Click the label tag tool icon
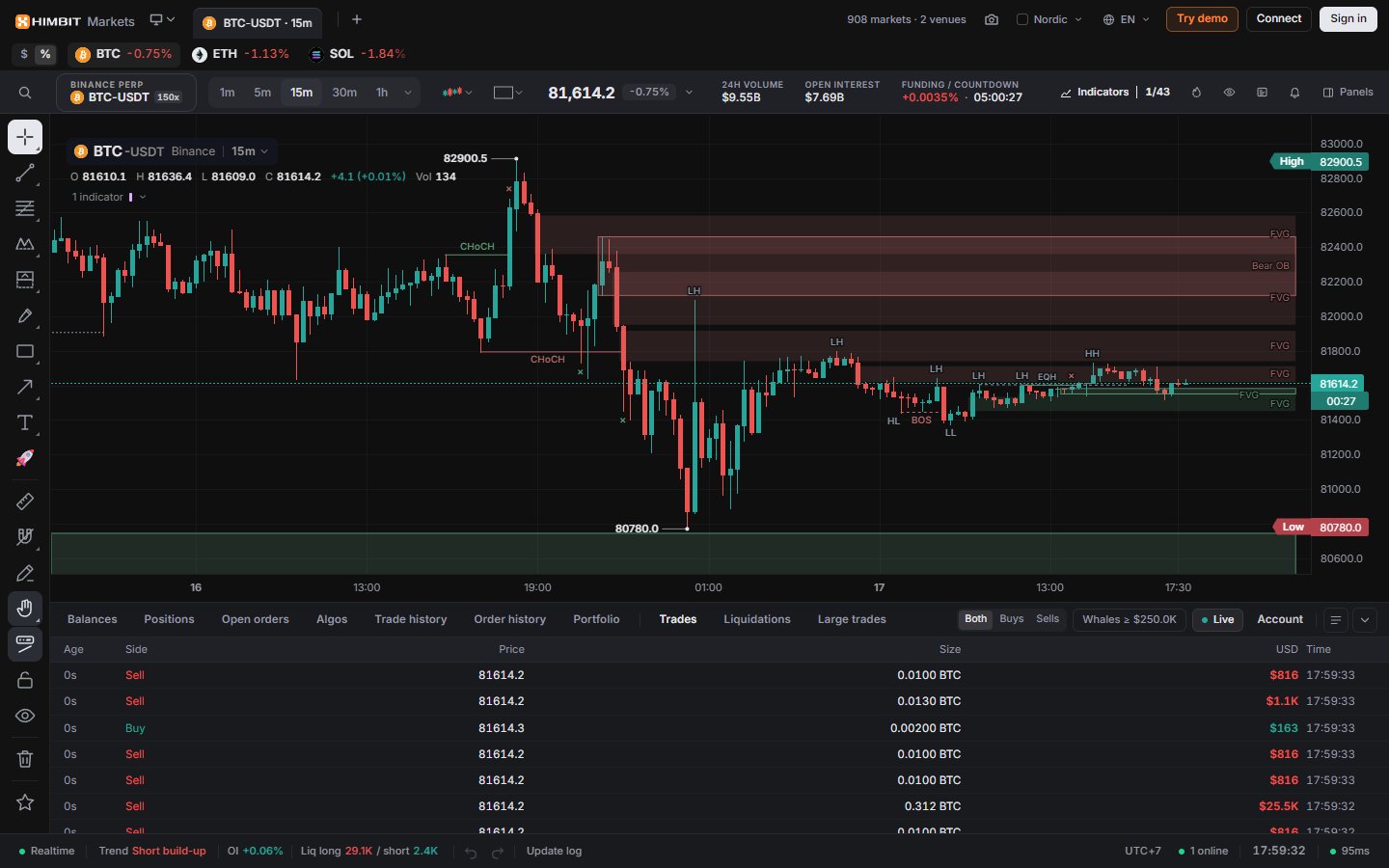Image resolution: width=1389 pixels, height=868 pixels. coord(25,643)
